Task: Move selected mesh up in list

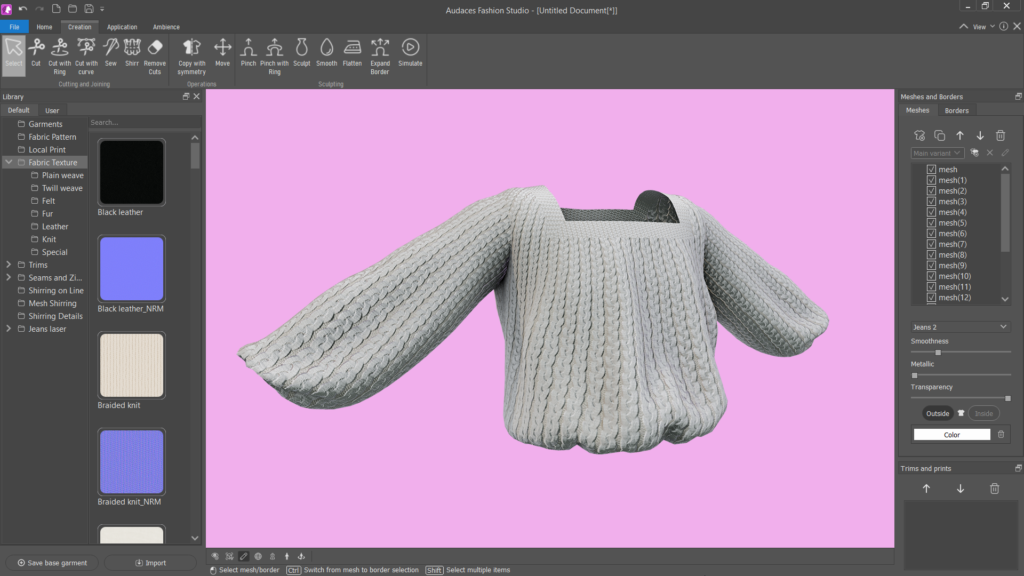Action: 960,136
